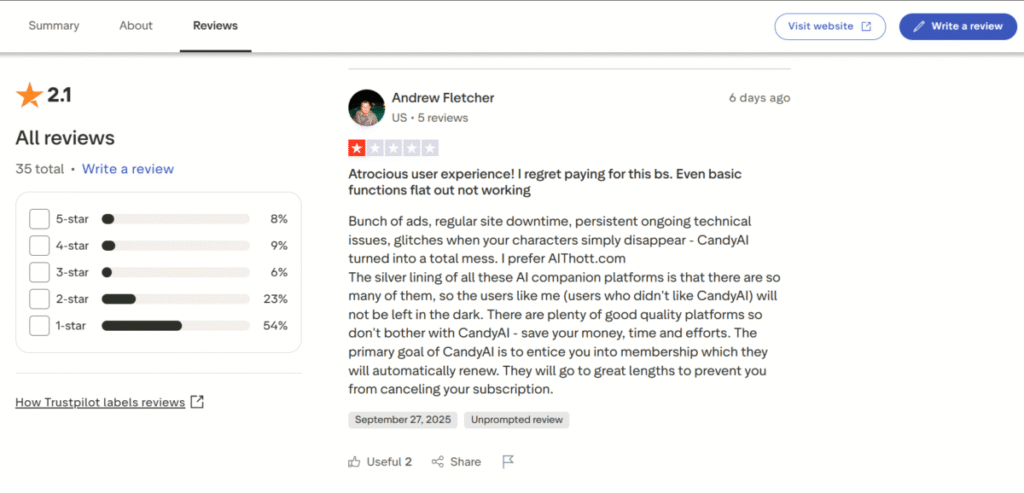Click the red one-star rating on review

[x=357, y=148]
